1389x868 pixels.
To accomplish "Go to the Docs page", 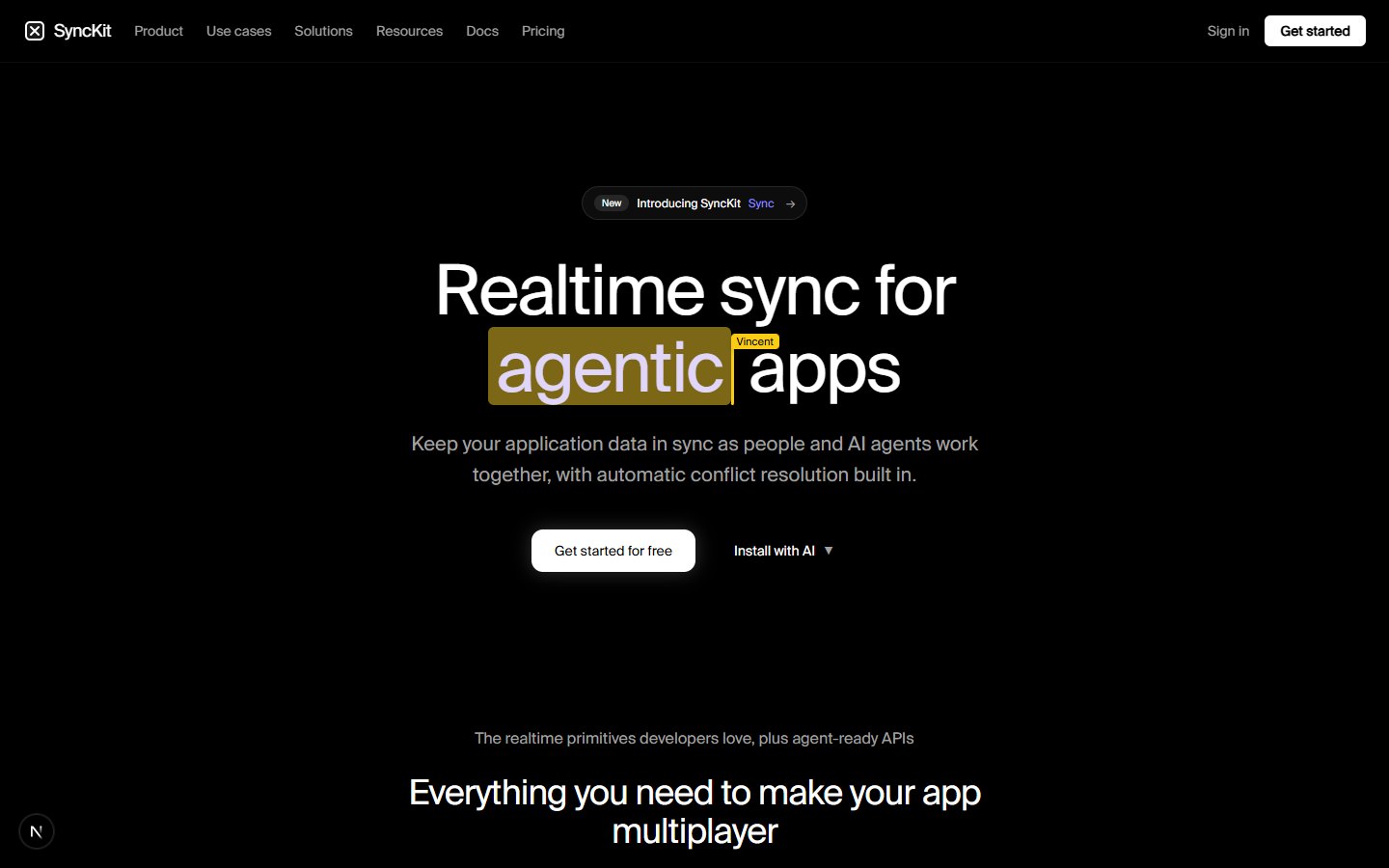I will coord(482,31).
